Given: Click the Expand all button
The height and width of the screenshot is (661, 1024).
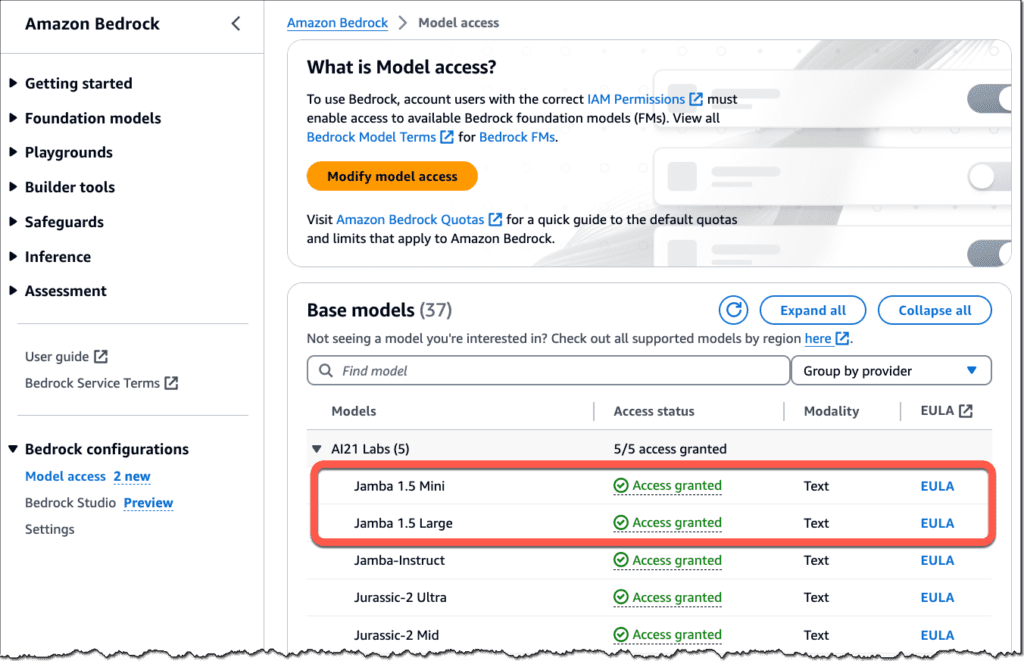Looking at the screenshot, I should click(812, 310).
